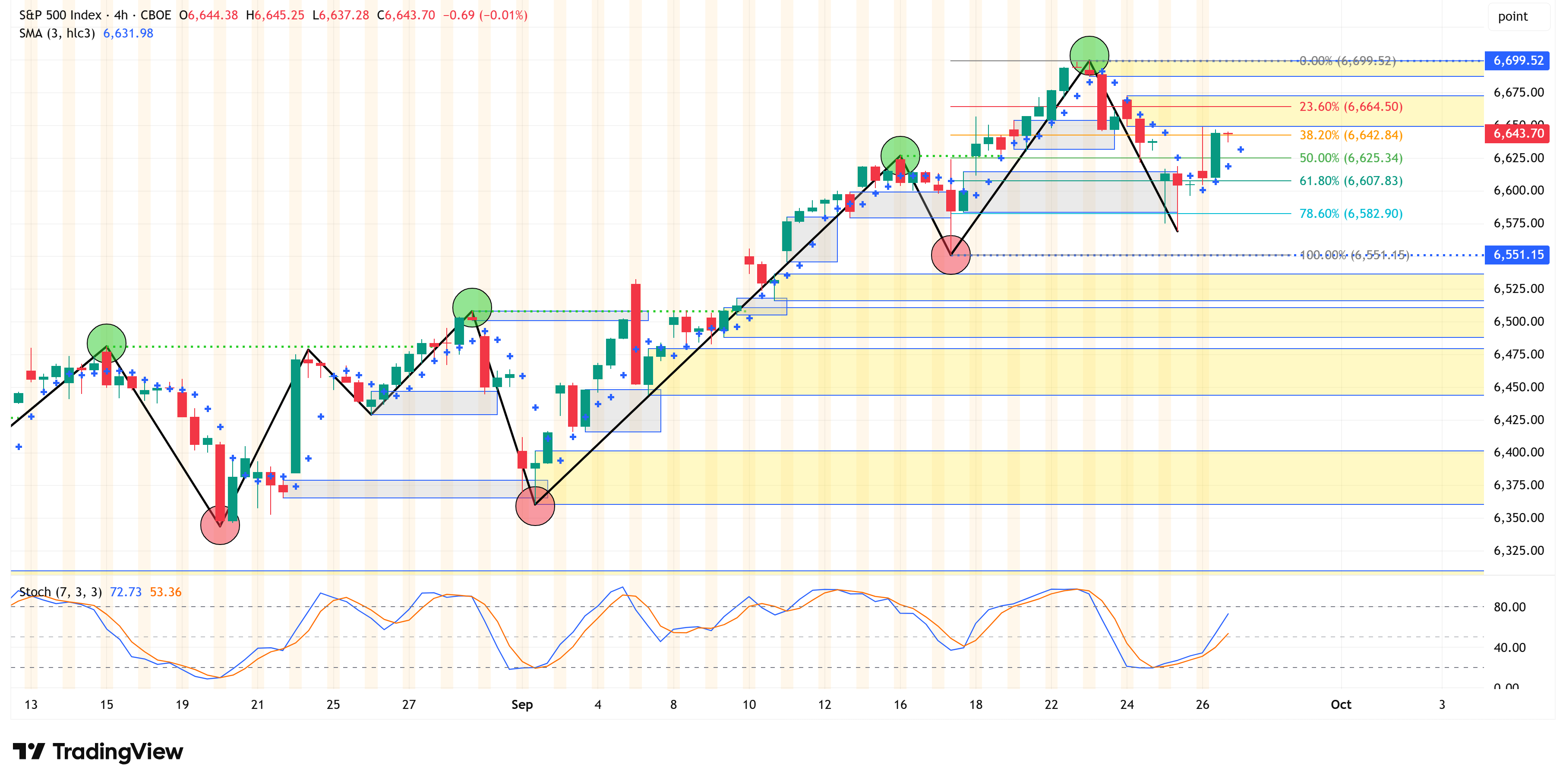This screenshot has width=1566, height=784.
Task: Click the blue 6,699.52 price axis tag
Action: pos(1517,61)
